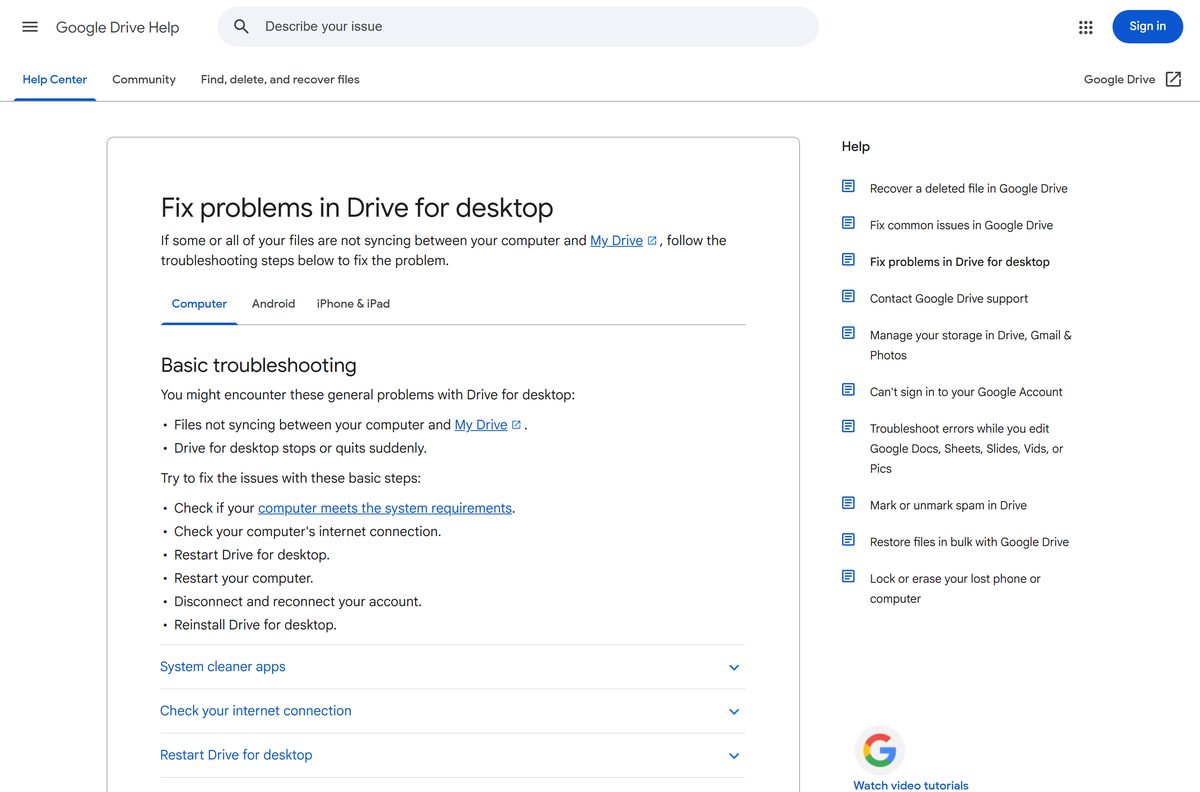Image resolution: width=1200 pixels, height=792 pixels.
Task: Click article icon beside Restore files in bulk
Action: click(x=848, y=540)
